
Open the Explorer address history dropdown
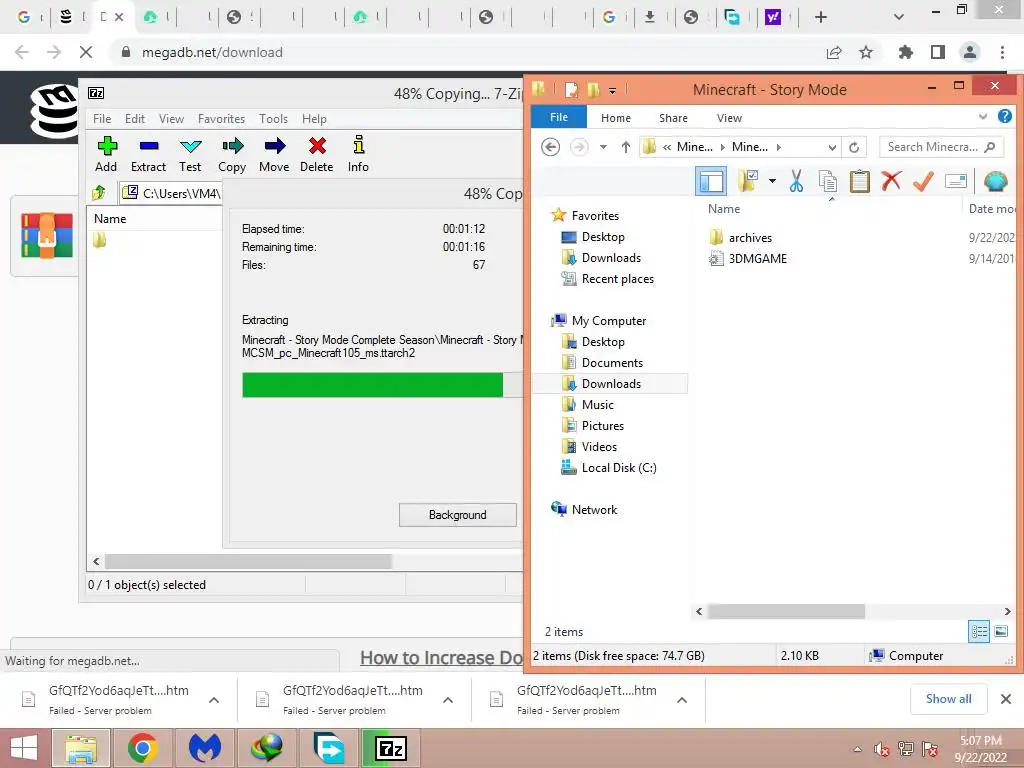pos(832,147)
